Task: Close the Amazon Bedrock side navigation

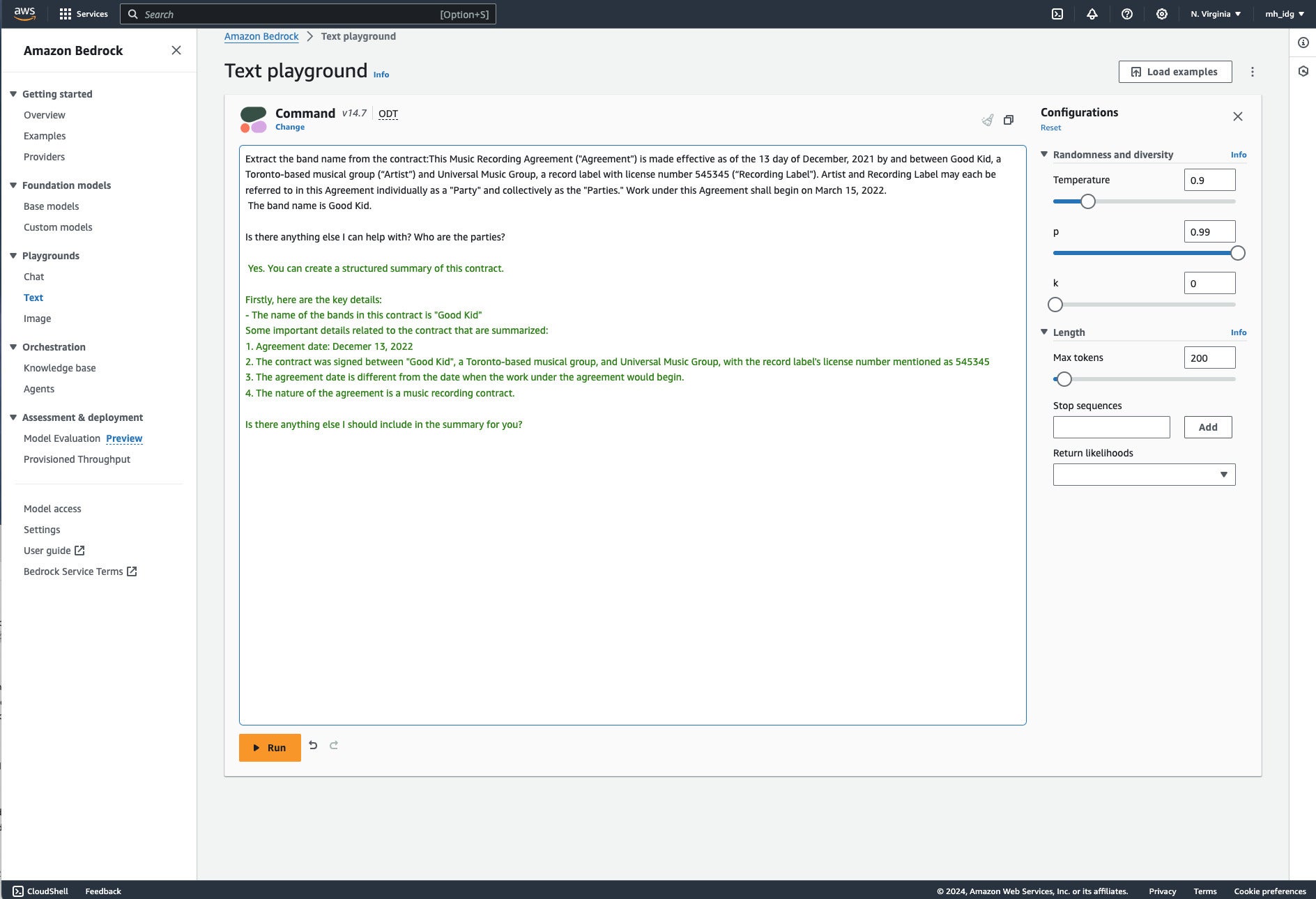Action: pos(176,50)
